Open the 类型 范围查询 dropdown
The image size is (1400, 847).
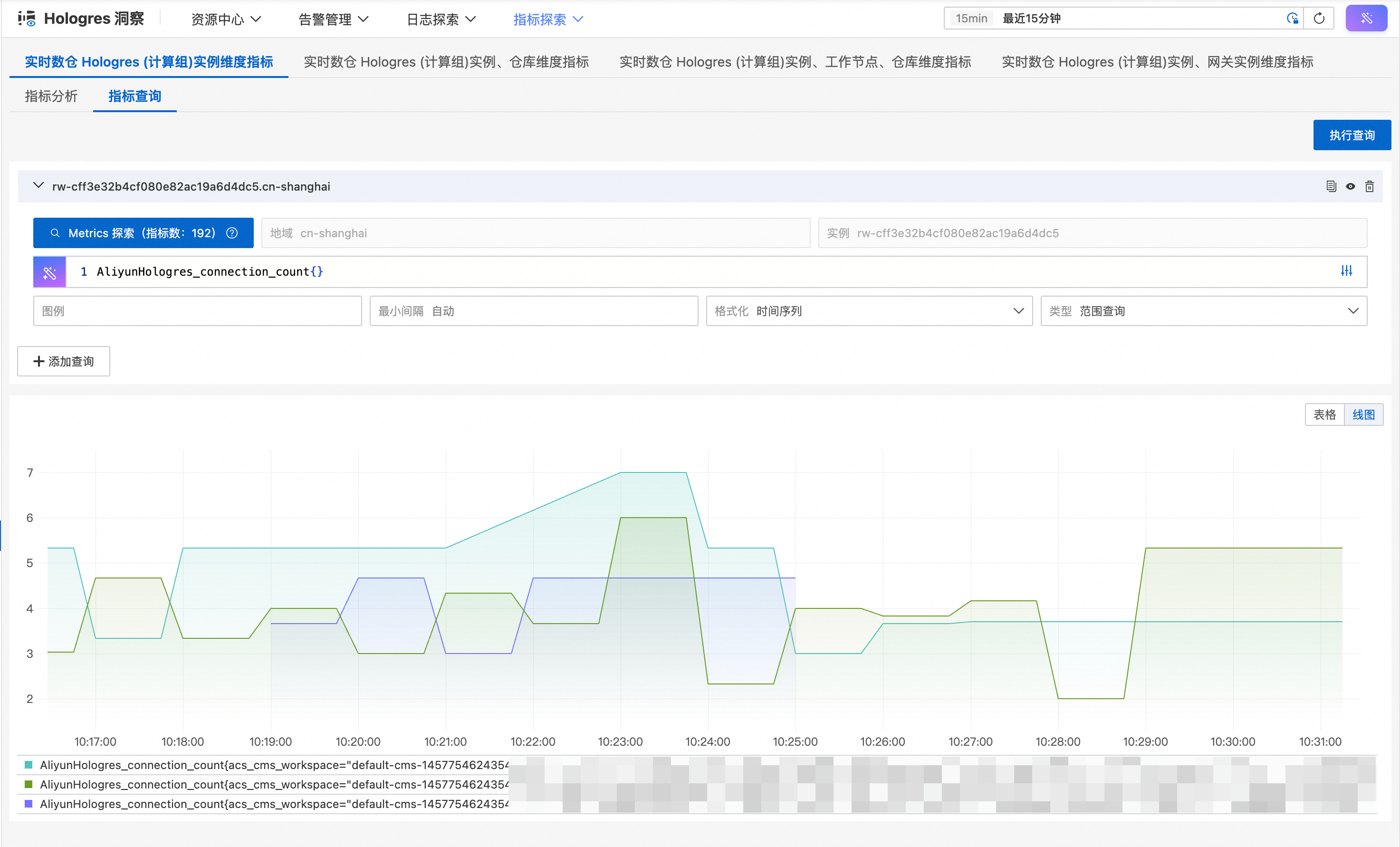(1203, 311)
